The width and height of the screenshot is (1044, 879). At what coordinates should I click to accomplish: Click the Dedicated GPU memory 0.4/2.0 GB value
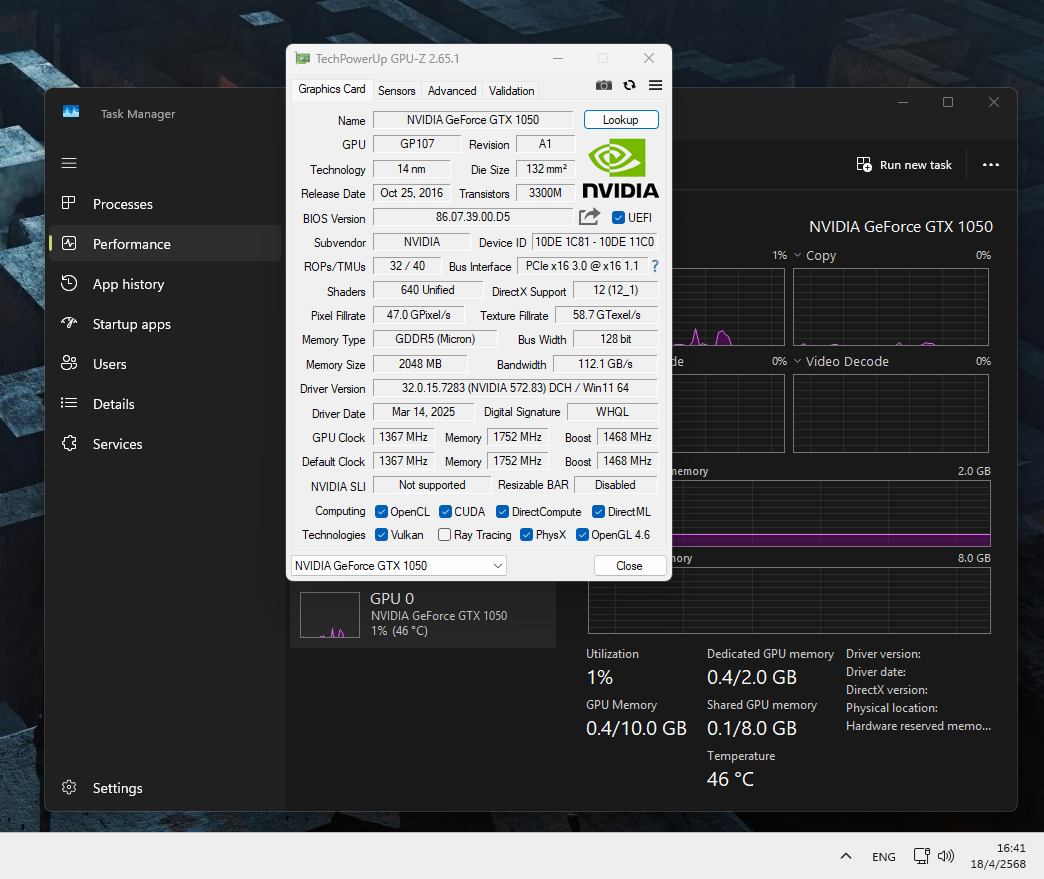coord(752,677)
